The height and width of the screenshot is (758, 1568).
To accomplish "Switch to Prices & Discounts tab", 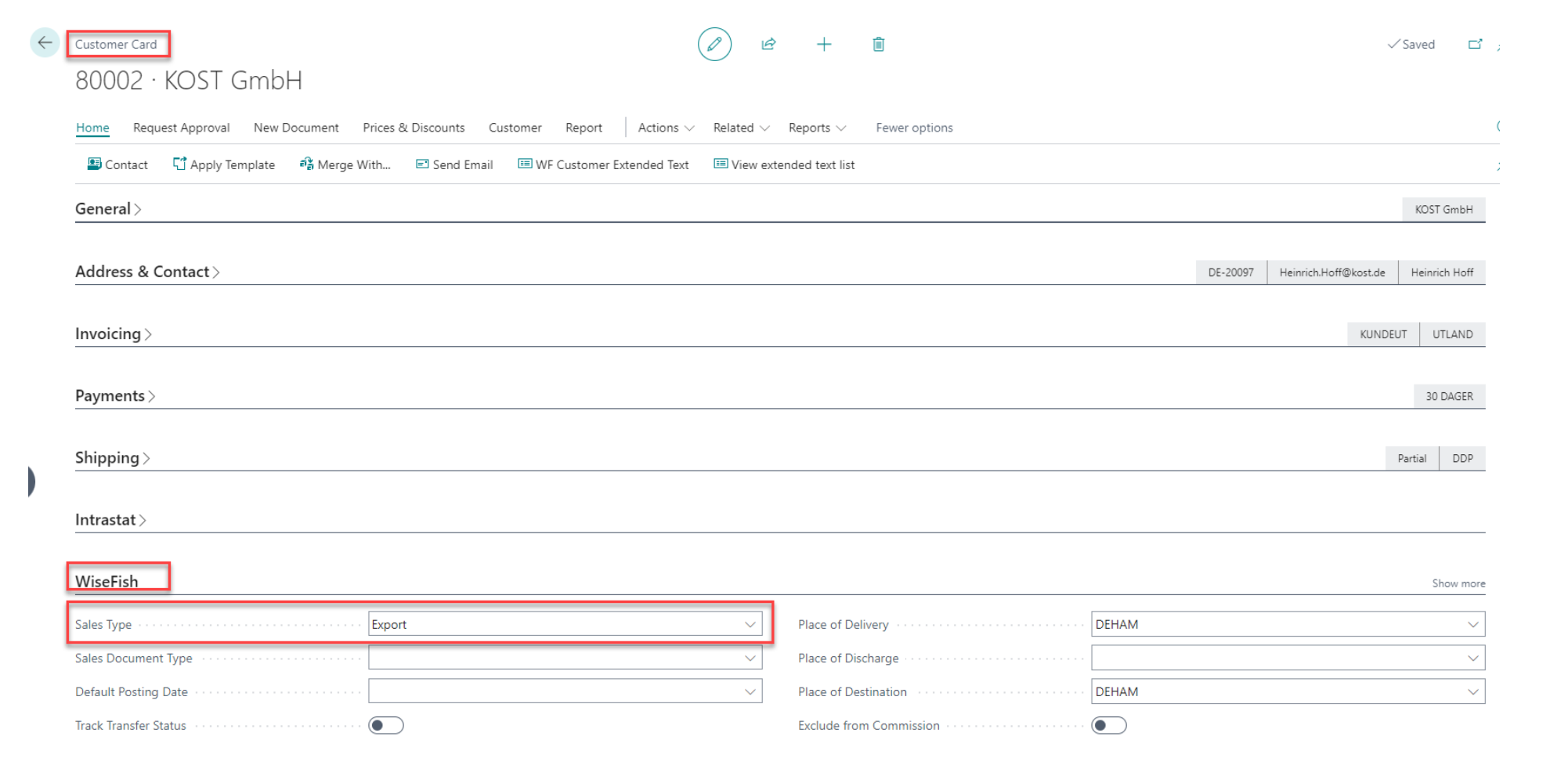I will [414, 128].
